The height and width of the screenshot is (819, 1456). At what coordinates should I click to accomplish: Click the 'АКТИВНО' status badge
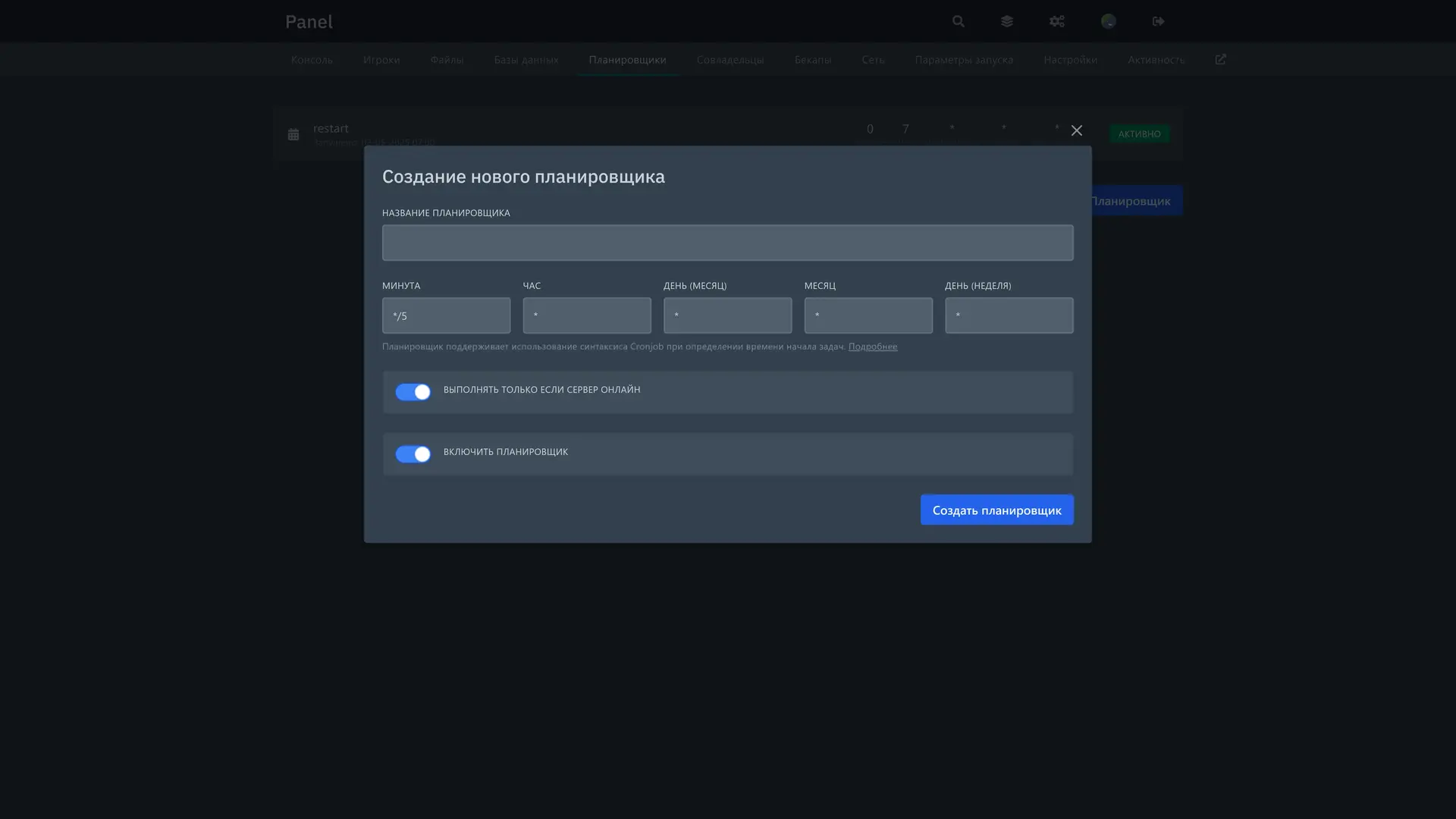(1139, 134)
